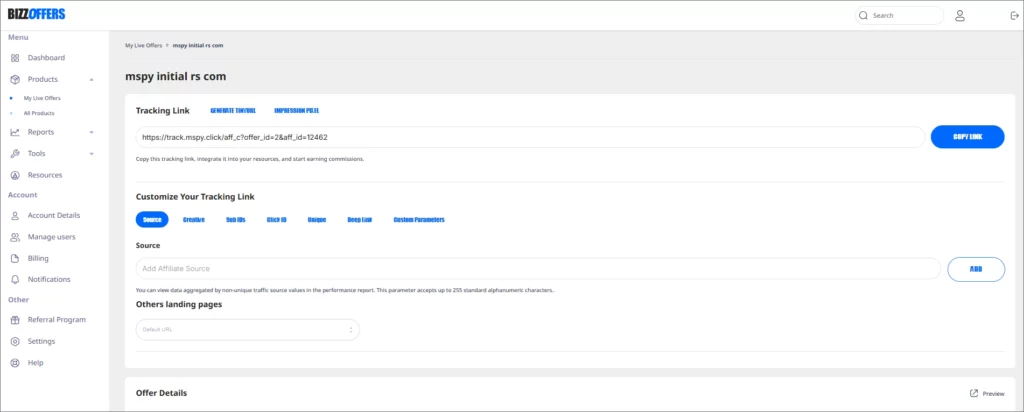This screenshot has width=1024, height=412.
Task: Click the Settings gear icon
Action: (15, 341)
